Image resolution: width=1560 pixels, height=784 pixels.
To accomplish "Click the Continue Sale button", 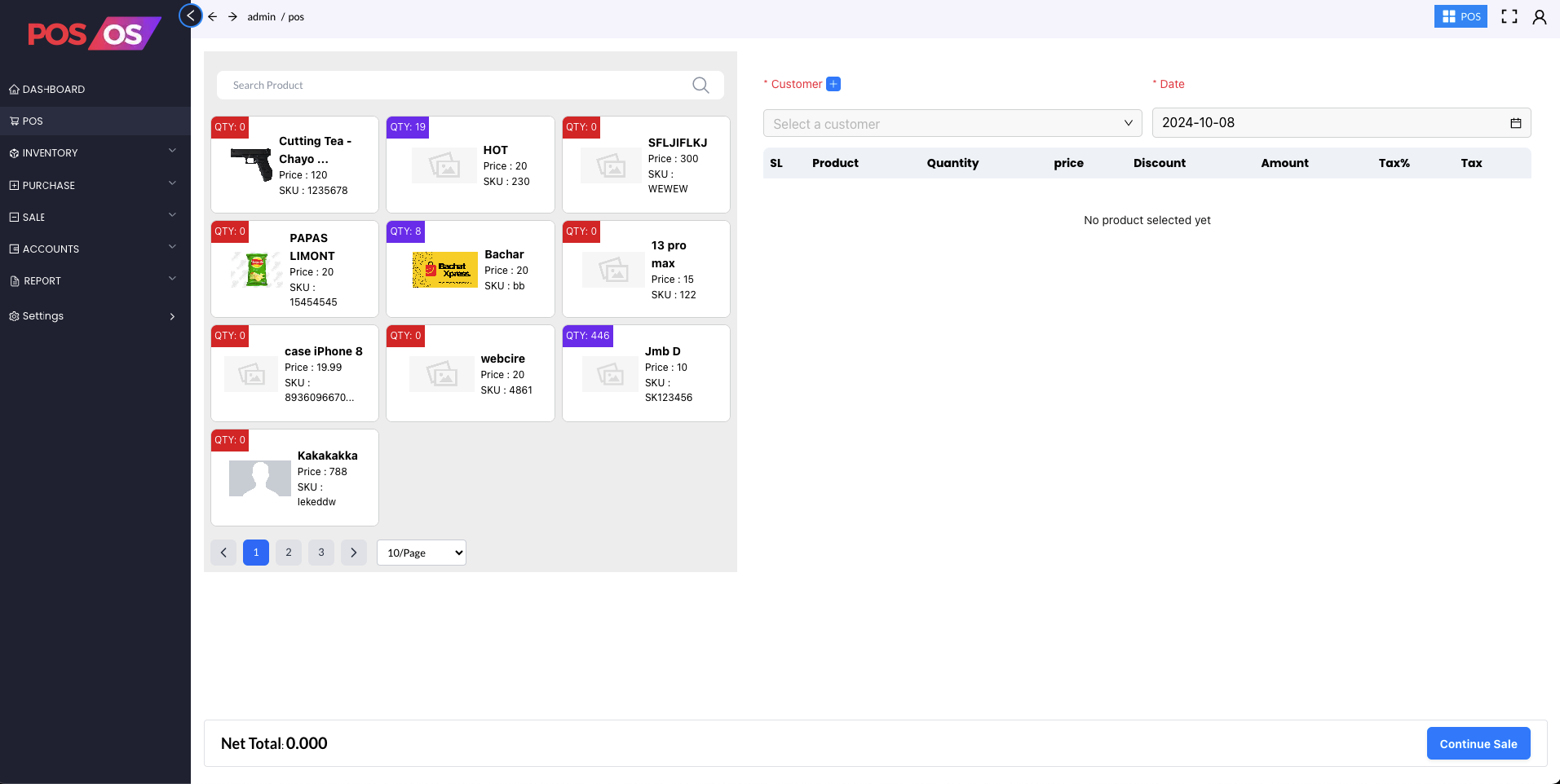I will [1478, 742].
